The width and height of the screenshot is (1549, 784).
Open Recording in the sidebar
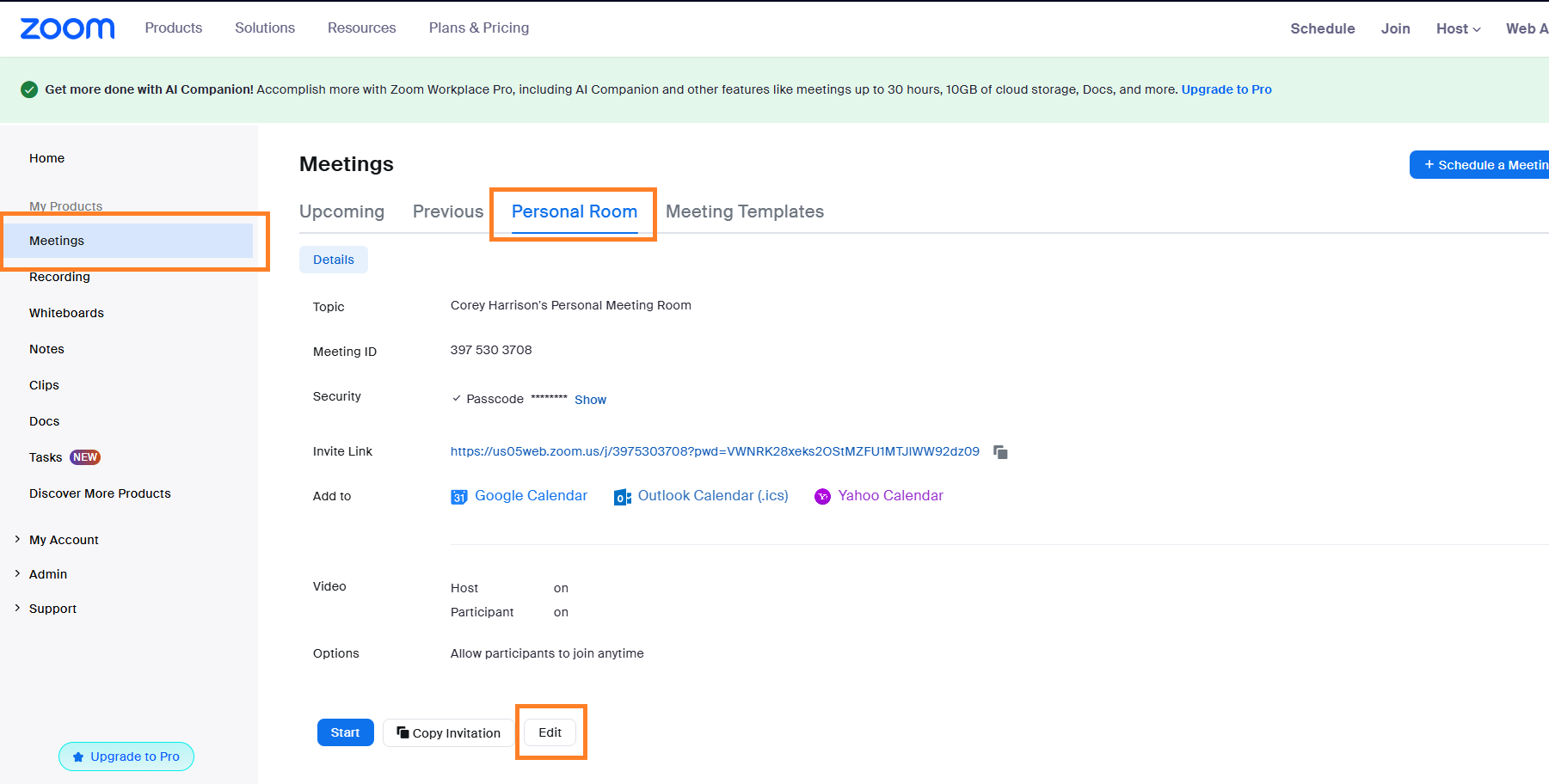[59, 277]
